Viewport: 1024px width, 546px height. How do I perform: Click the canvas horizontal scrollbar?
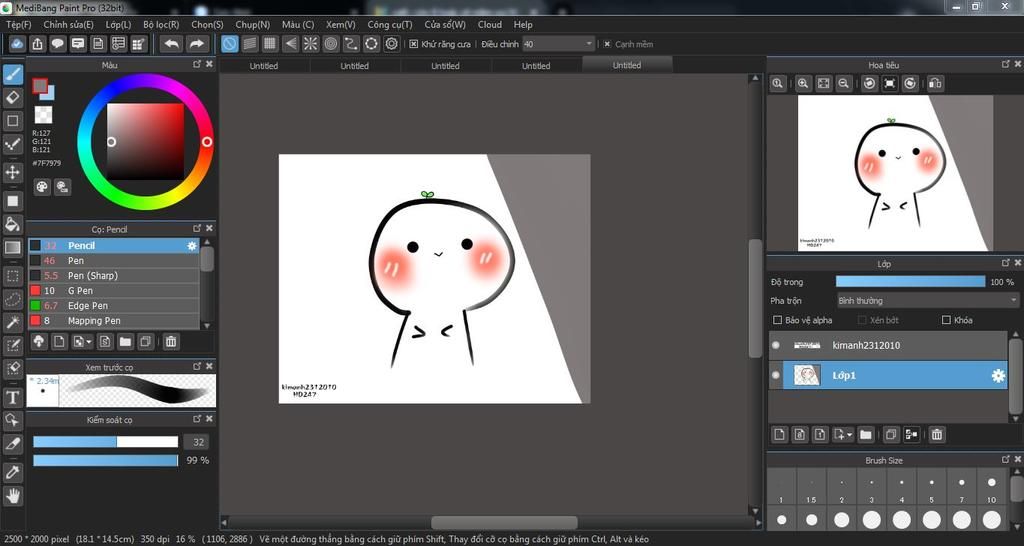click(x=504, y=522)
